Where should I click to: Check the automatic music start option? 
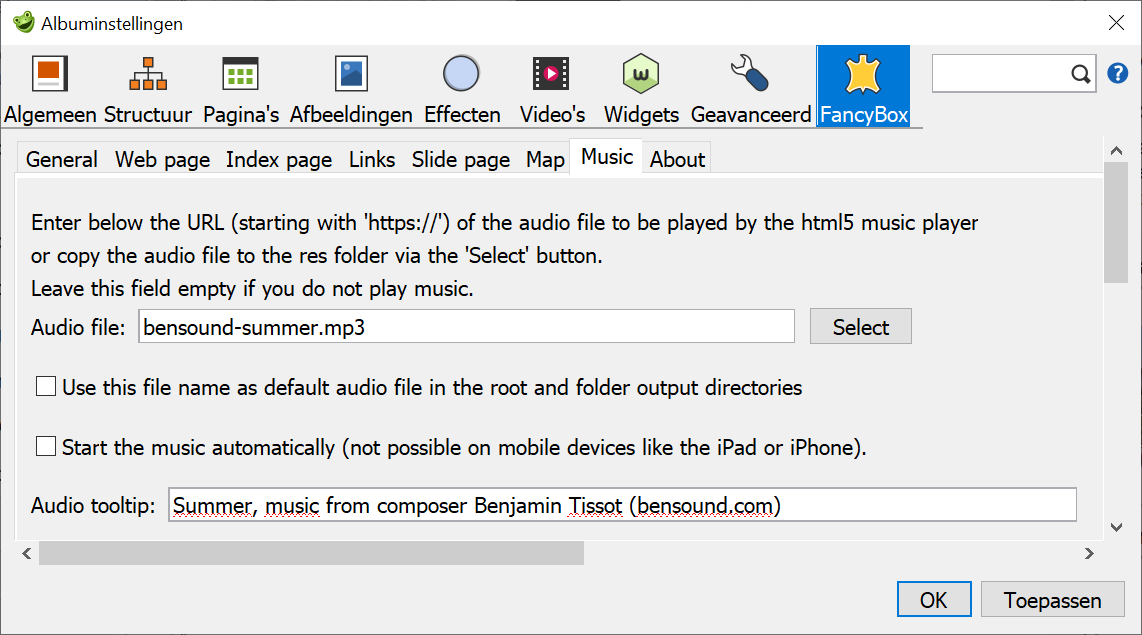pyautogui.click(x=45, y=446)
